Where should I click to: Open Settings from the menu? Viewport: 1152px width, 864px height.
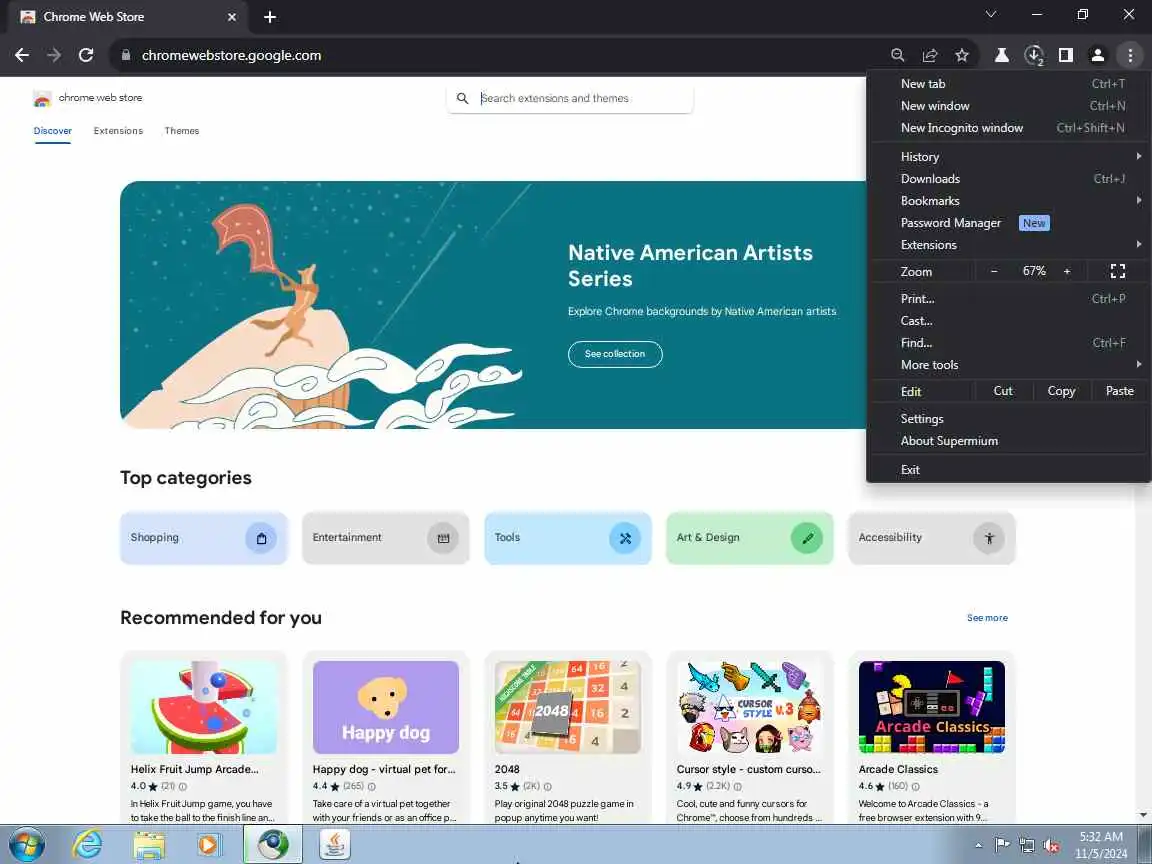(1009, 419)
